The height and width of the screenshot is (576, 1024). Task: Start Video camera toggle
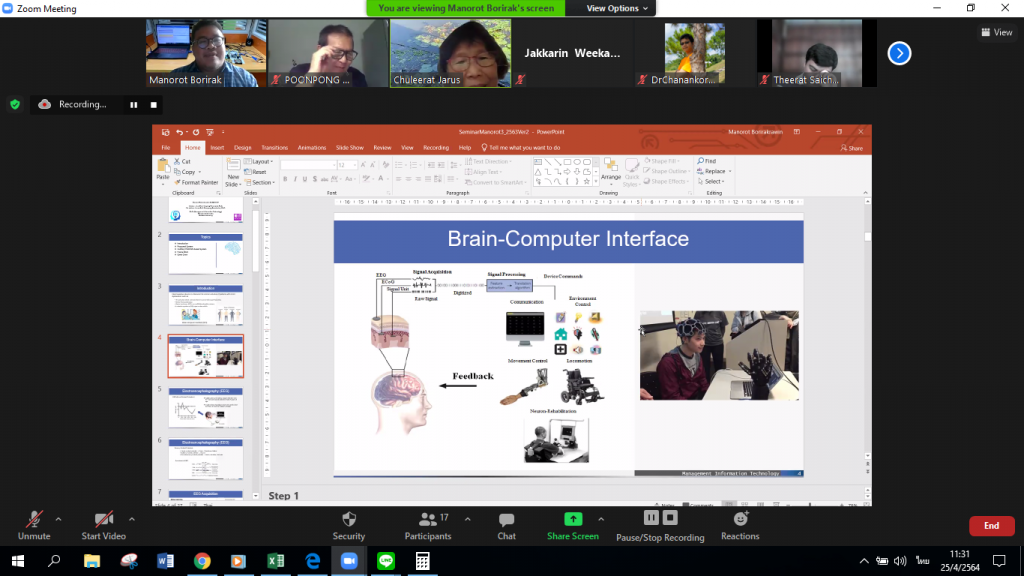click(103, 520)
